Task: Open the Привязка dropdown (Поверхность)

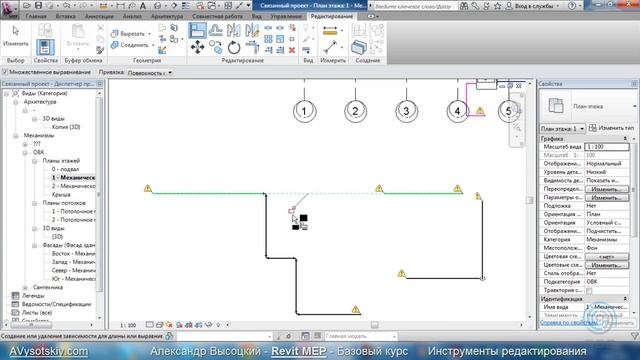Action: coord(149,73)
